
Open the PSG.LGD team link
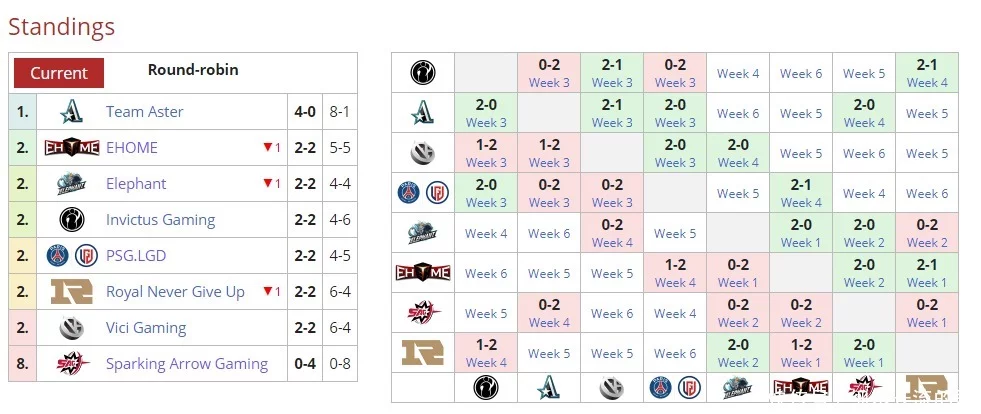(x=136, y=256)
